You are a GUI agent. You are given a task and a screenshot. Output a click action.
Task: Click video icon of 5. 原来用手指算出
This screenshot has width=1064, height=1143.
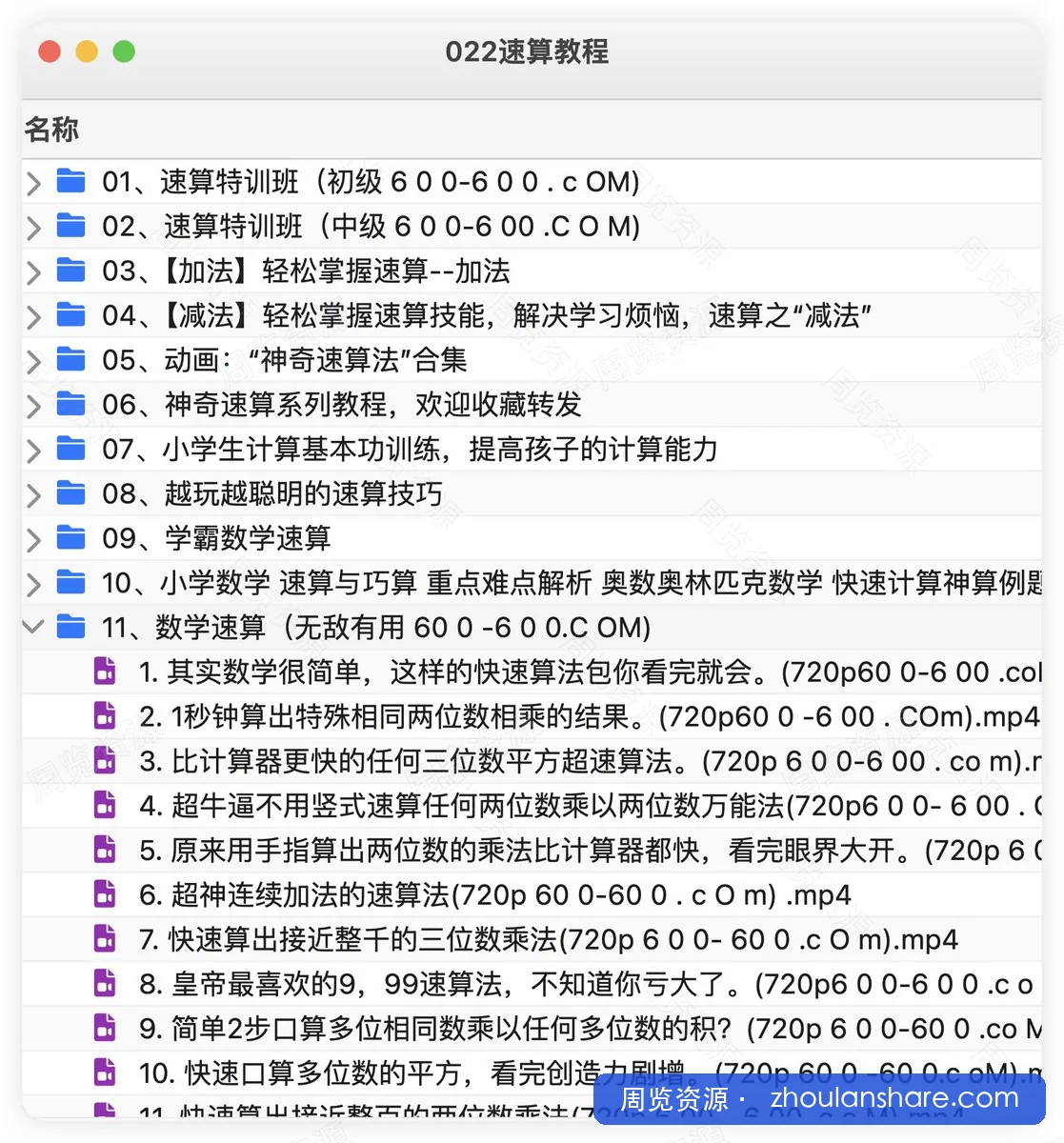coord(105,850)
